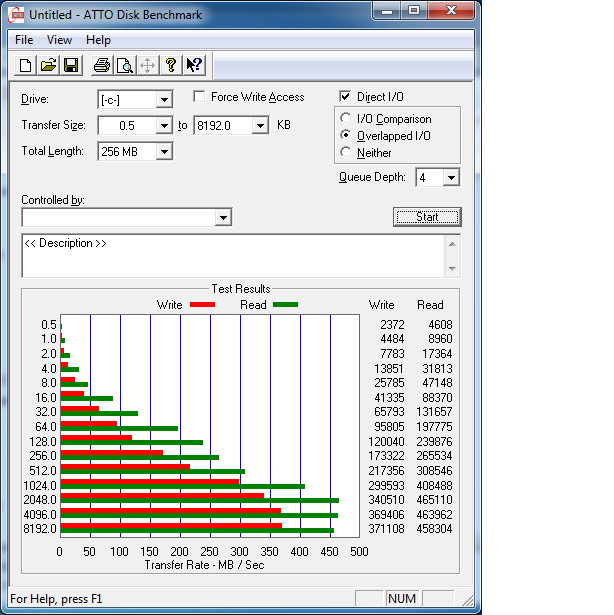
Task: Open the Queue Depth dropdown
Action: click(451, 178)
